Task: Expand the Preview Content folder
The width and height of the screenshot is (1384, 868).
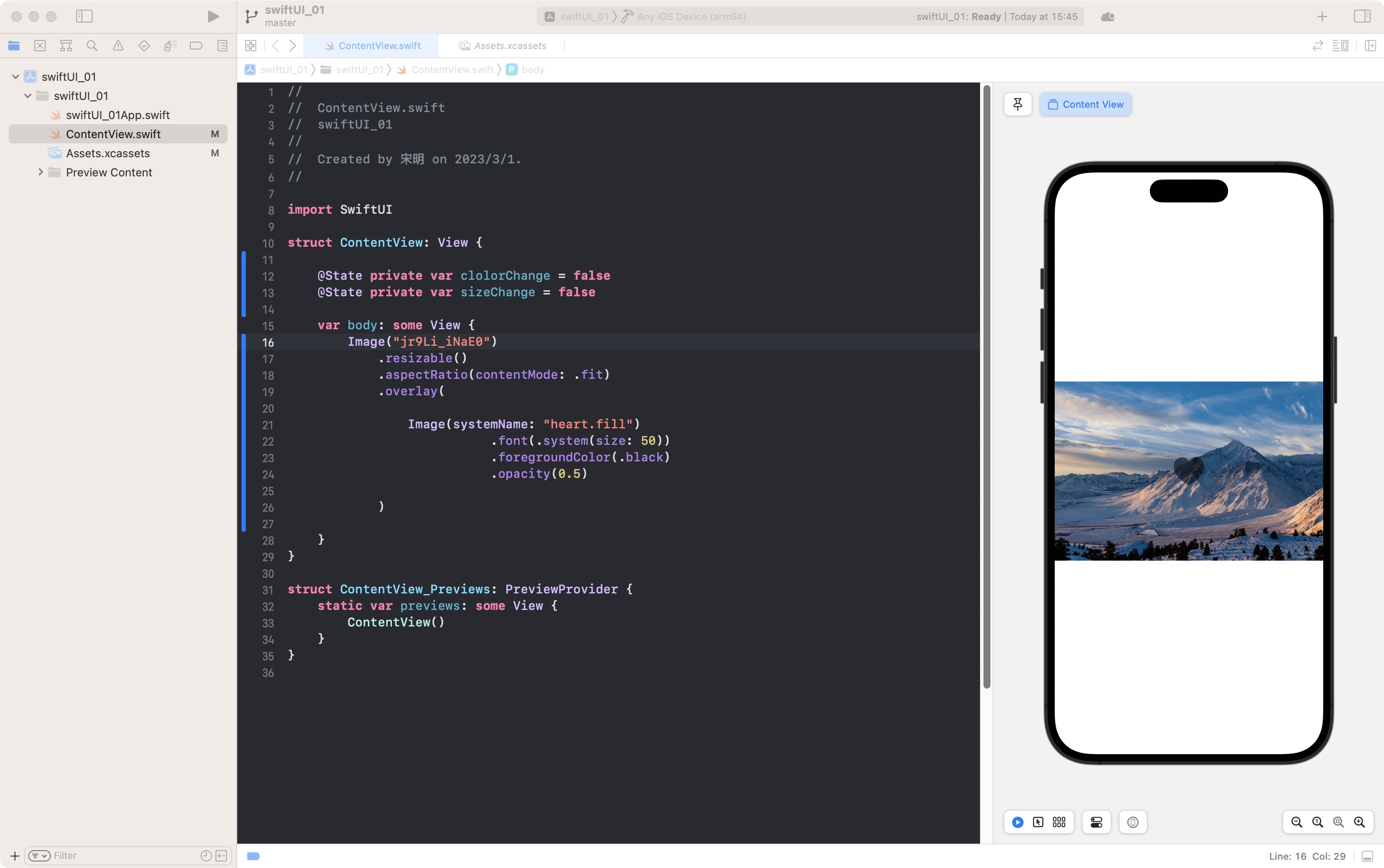Action: 40,172
